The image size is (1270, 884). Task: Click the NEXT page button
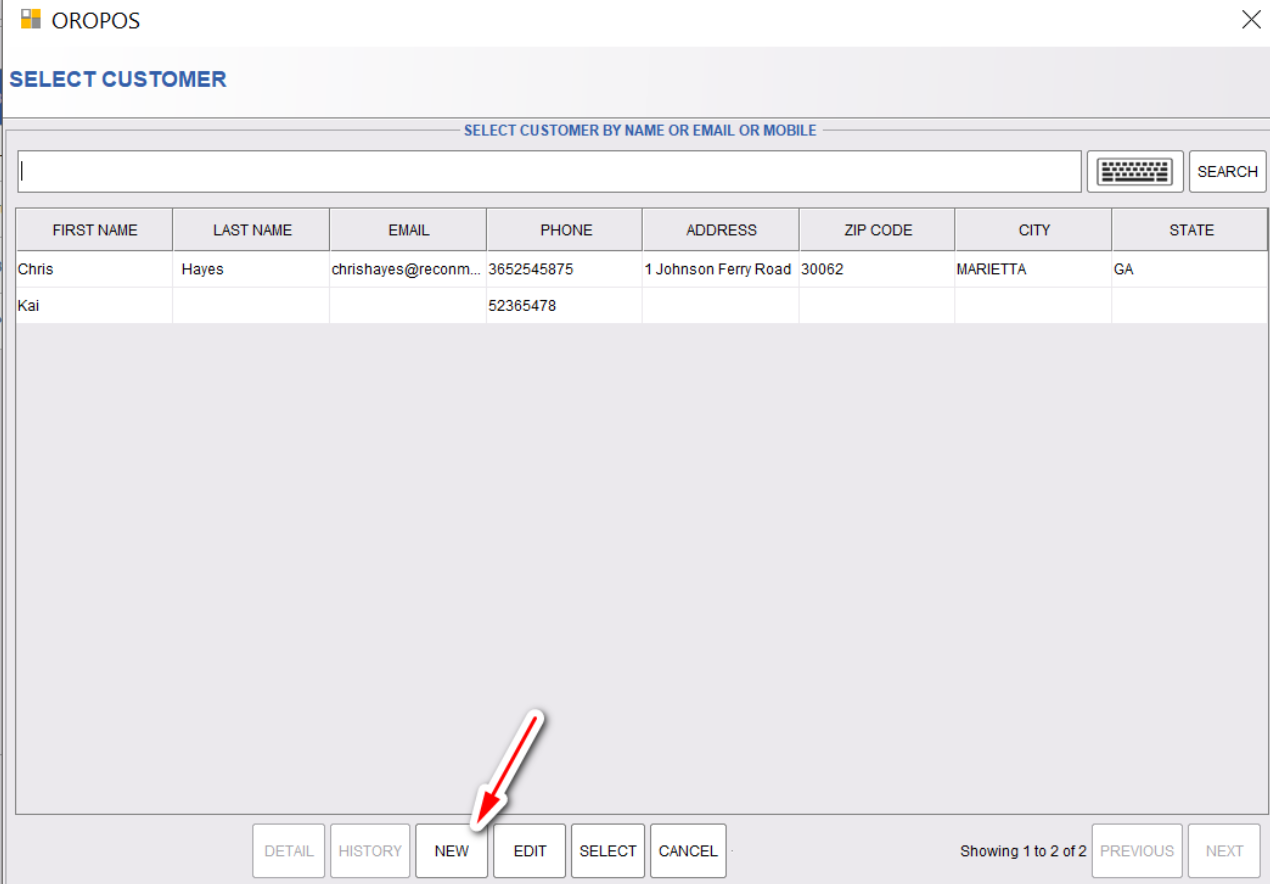click(x=1224, y=851)
